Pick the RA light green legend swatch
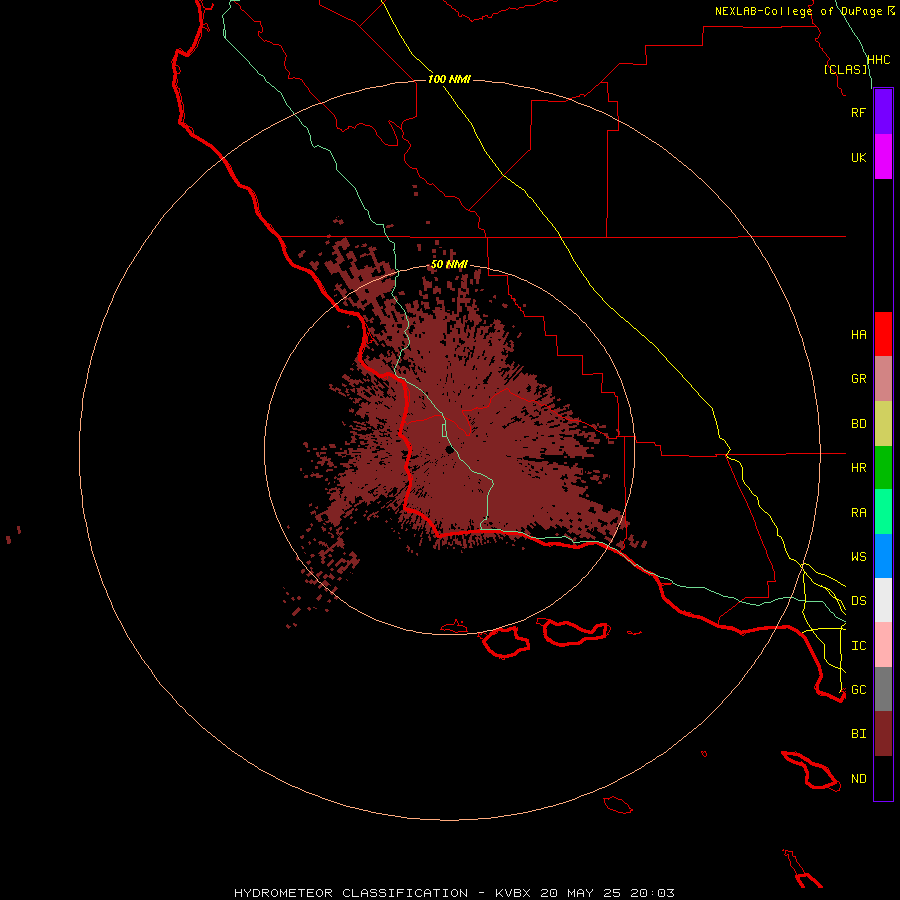Image resolution: width=900 pixels, height=900 pixels. (883, 512)
